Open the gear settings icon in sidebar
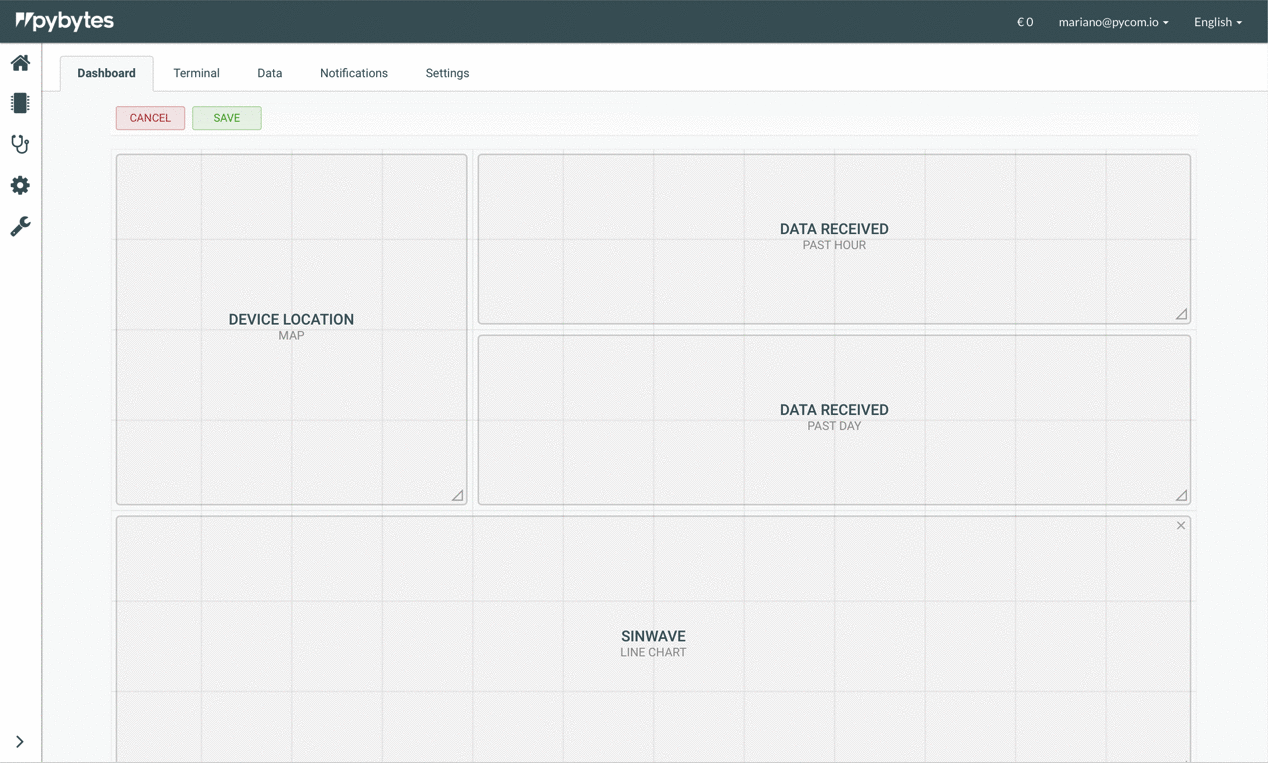 pos(20,185)
